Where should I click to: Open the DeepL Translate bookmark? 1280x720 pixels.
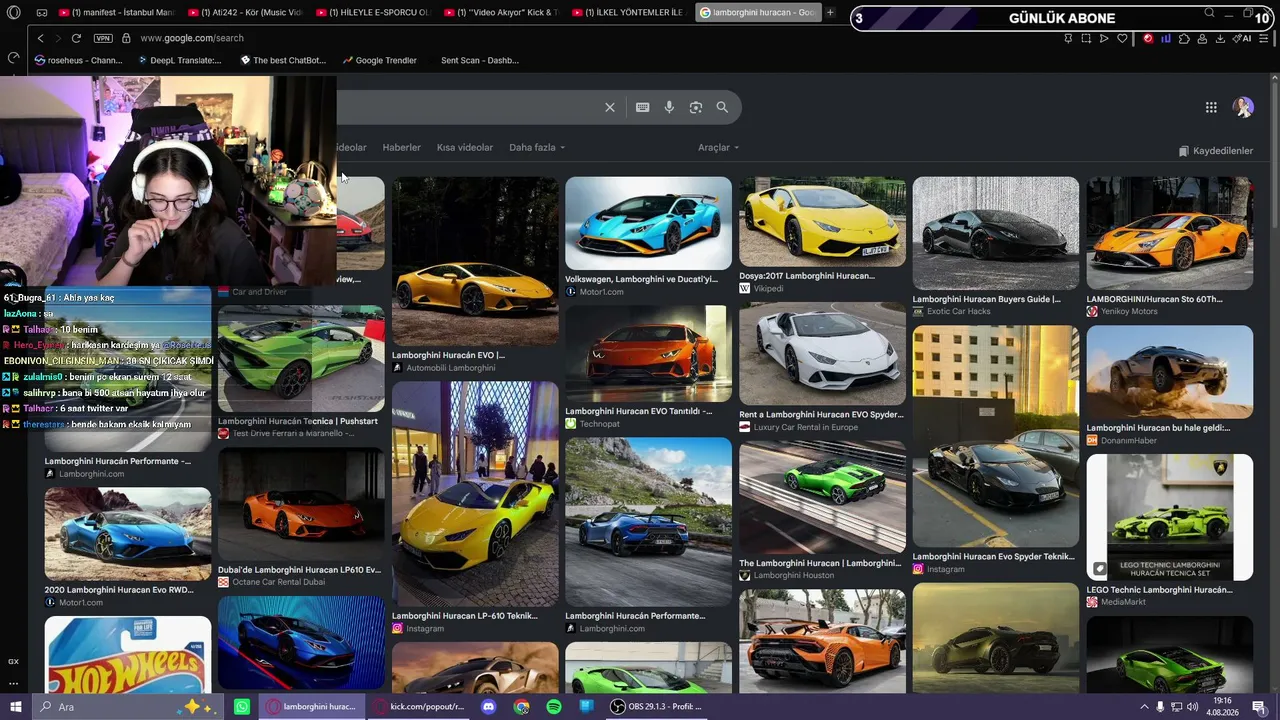coord(180,60)
